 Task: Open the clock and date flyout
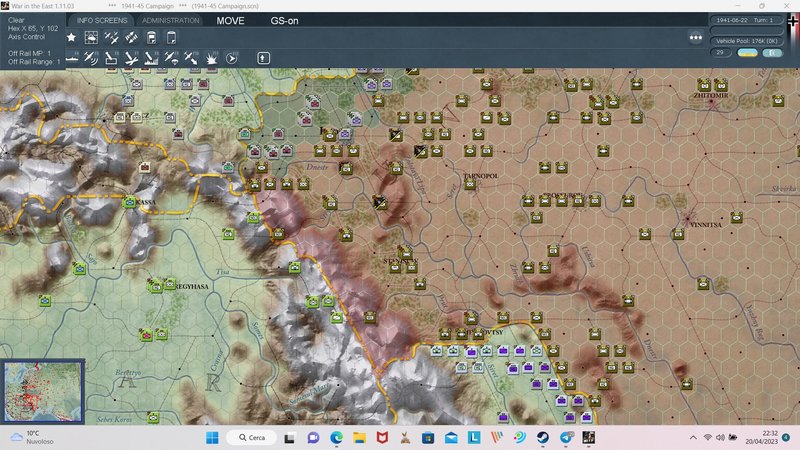pyautogui.click(x=762, y=437)
